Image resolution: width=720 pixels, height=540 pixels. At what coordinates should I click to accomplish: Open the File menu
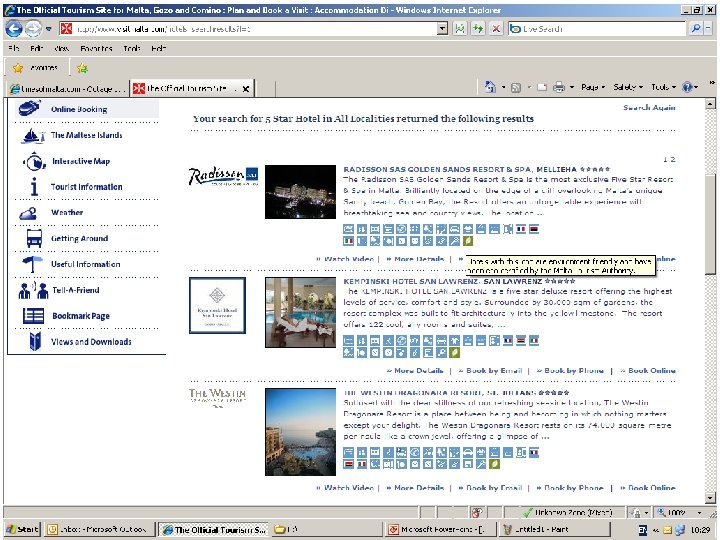[x=14, y=48]
